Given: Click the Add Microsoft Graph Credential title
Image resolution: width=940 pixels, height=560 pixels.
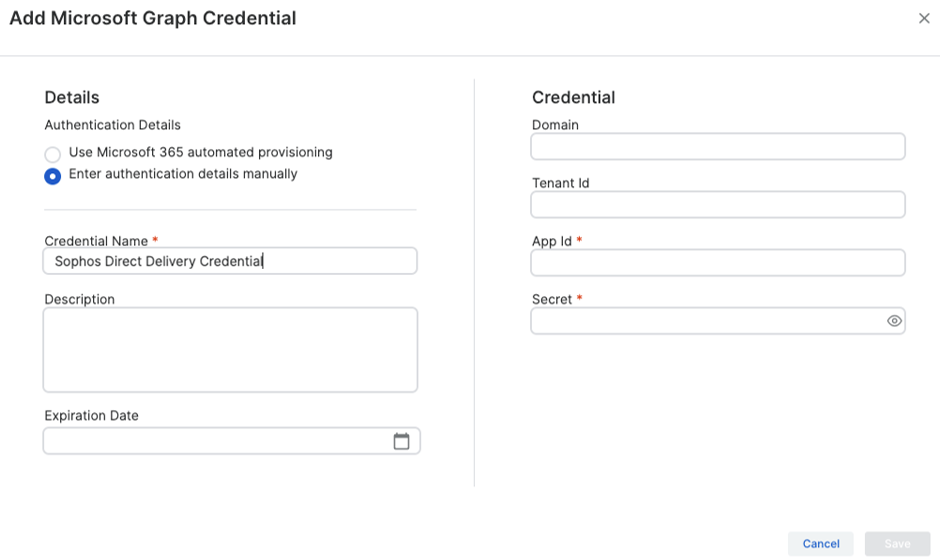Looking at the screenshot, I should click(153, 18).
